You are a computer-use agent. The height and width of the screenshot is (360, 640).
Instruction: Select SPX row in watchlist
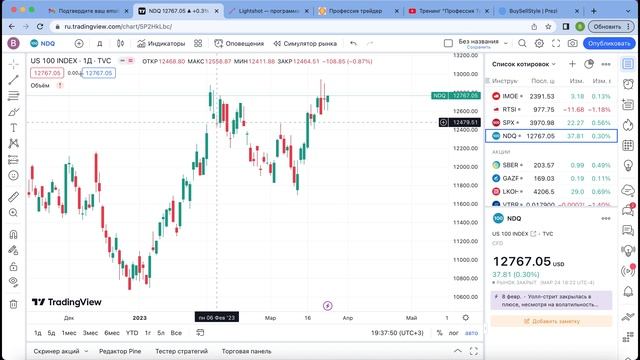click(x=551, y=122)
